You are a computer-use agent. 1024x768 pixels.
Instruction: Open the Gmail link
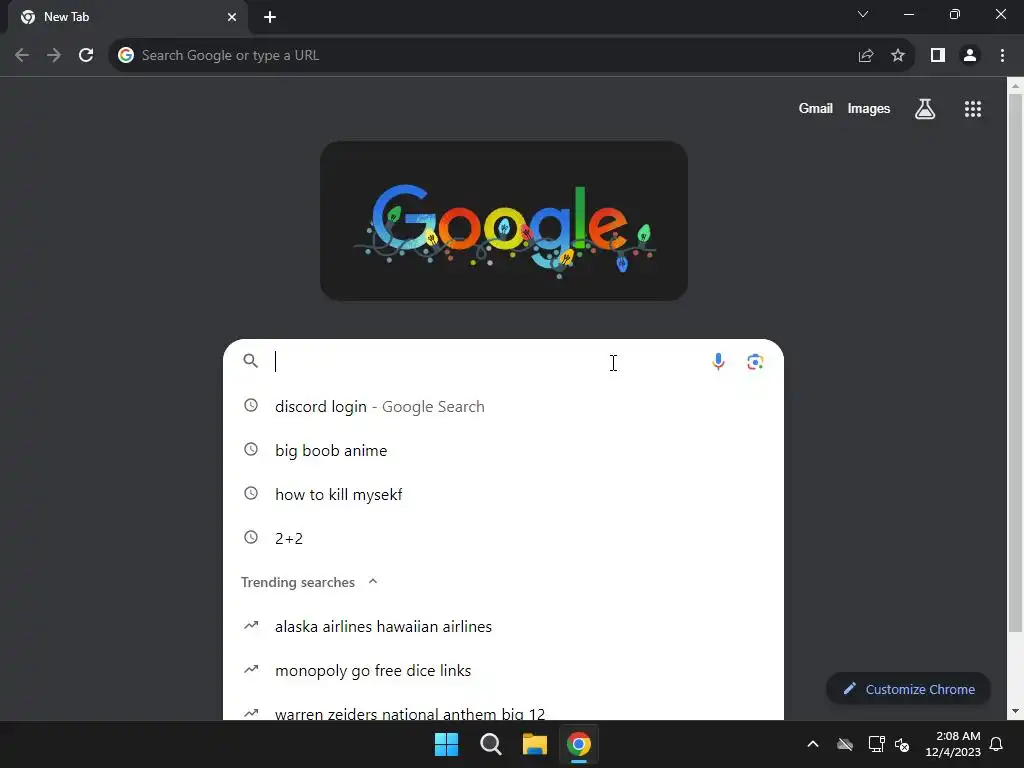click(x=815, y=108)
